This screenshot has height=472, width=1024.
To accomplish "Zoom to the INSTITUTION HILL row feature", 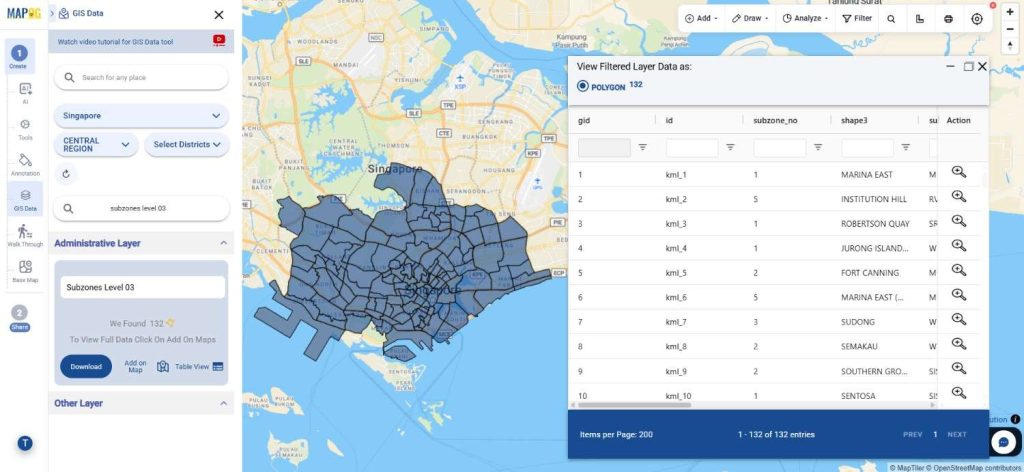I will pos(958,197).
